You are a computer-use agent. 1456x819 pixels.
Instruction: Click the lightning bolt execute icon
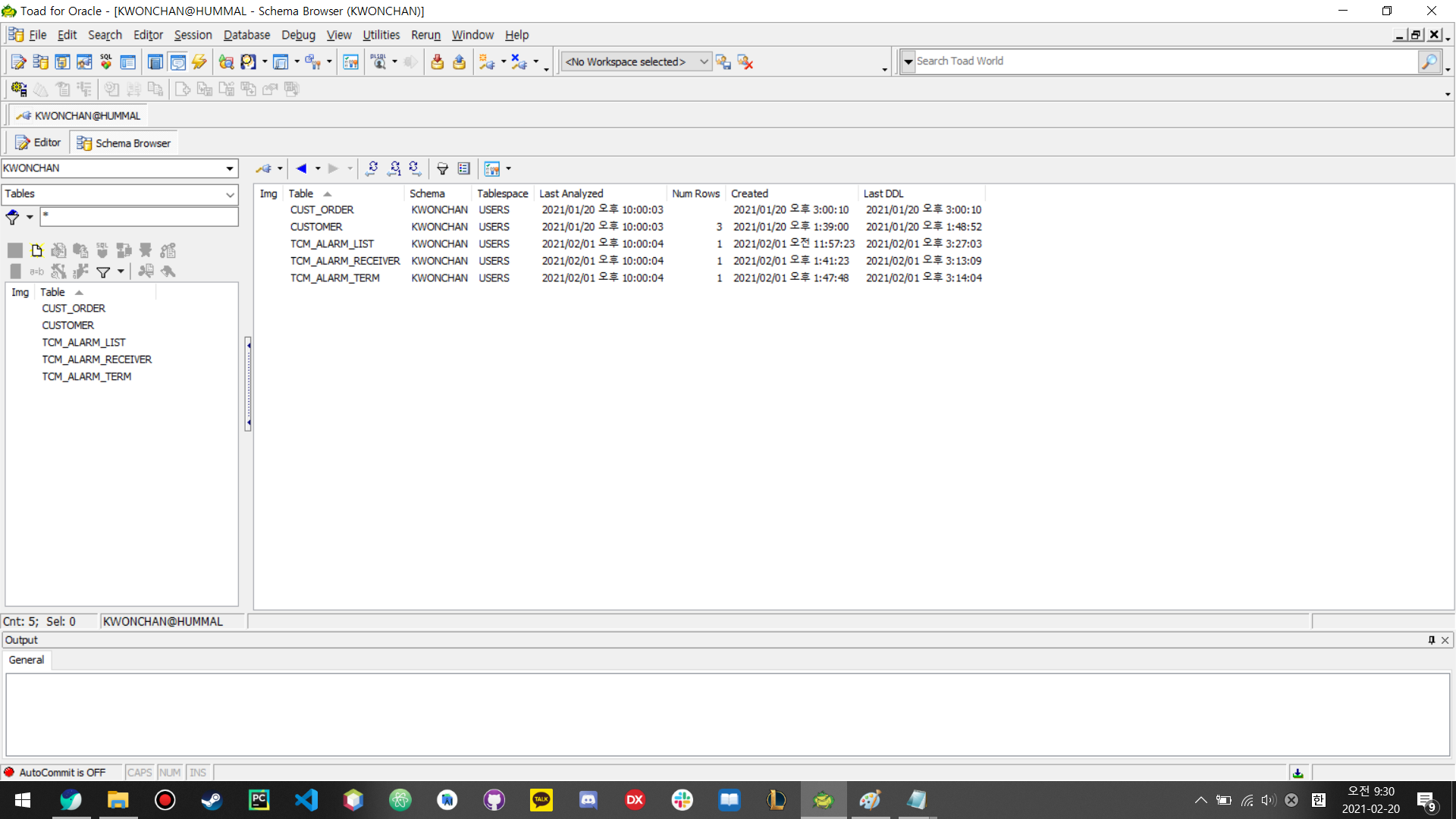199,62
